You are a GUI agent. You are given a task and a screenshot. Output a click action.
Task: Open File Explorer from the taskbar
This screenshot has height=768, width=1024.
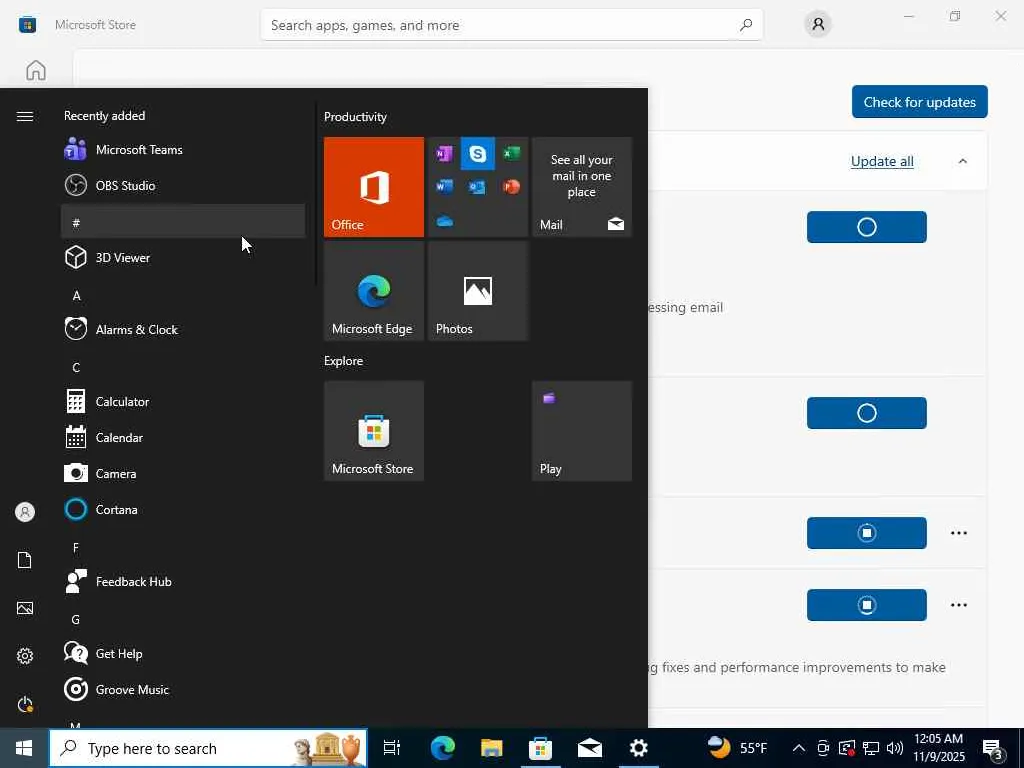491,748
